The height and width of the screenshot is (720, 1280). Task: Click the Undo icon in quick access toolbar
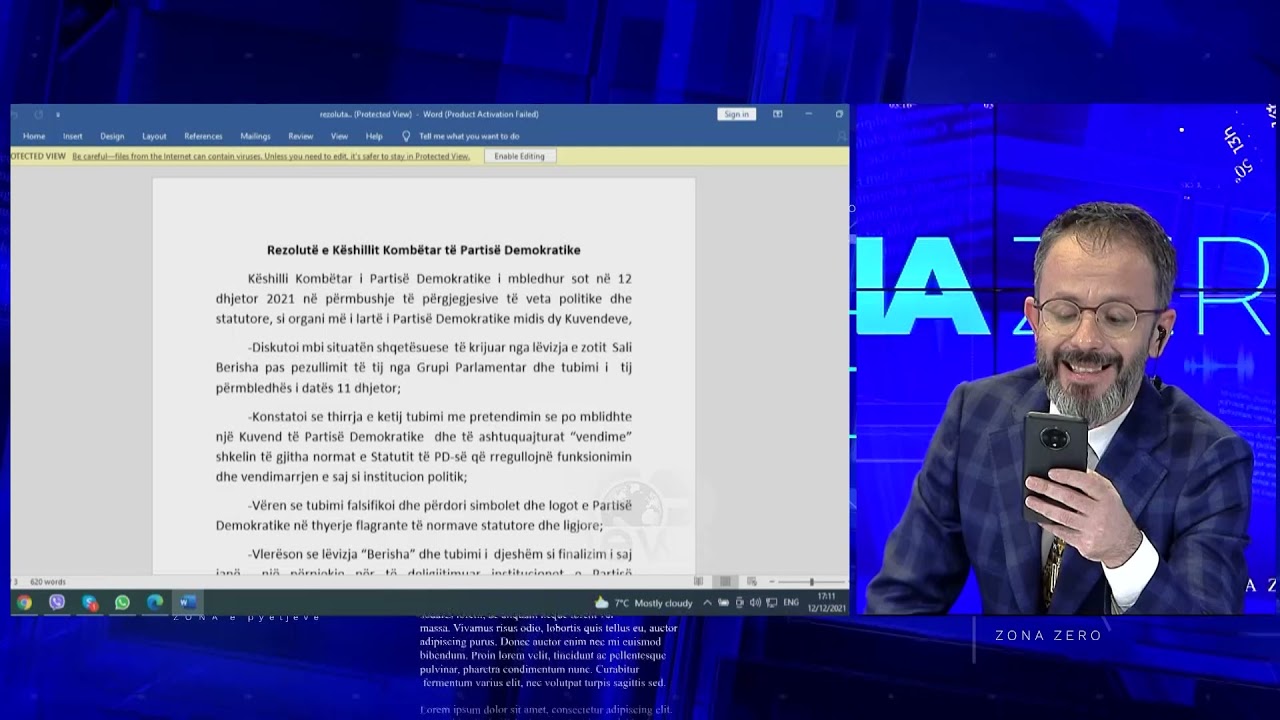pos(15,114)
